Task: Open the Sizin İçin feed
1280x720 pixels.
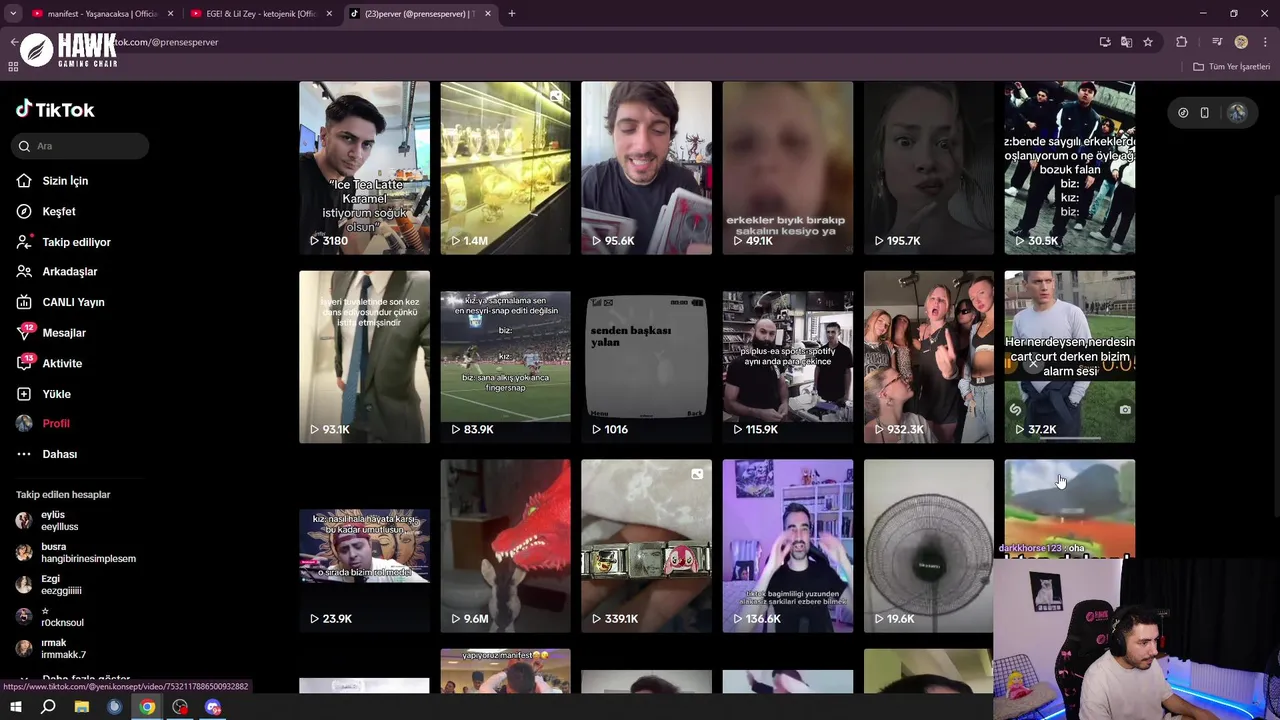Action: pos(53,181)
